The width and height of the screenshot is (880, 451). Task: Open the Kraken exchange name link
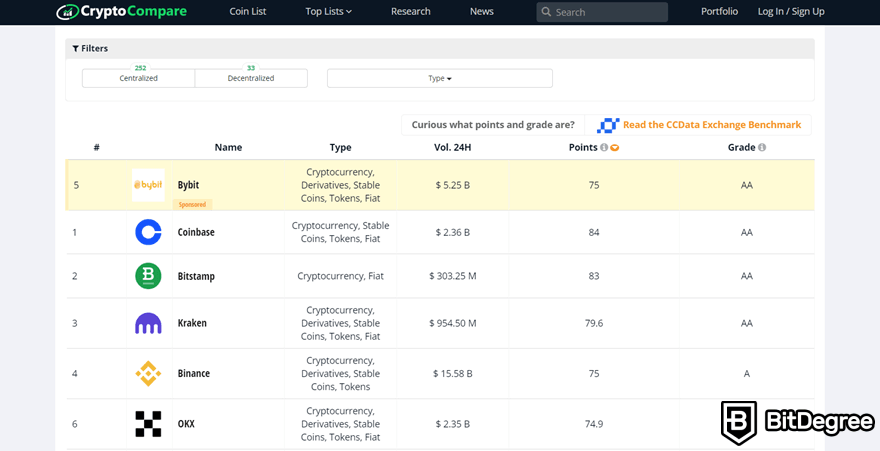pyautogui.click(x=192, y=323)
